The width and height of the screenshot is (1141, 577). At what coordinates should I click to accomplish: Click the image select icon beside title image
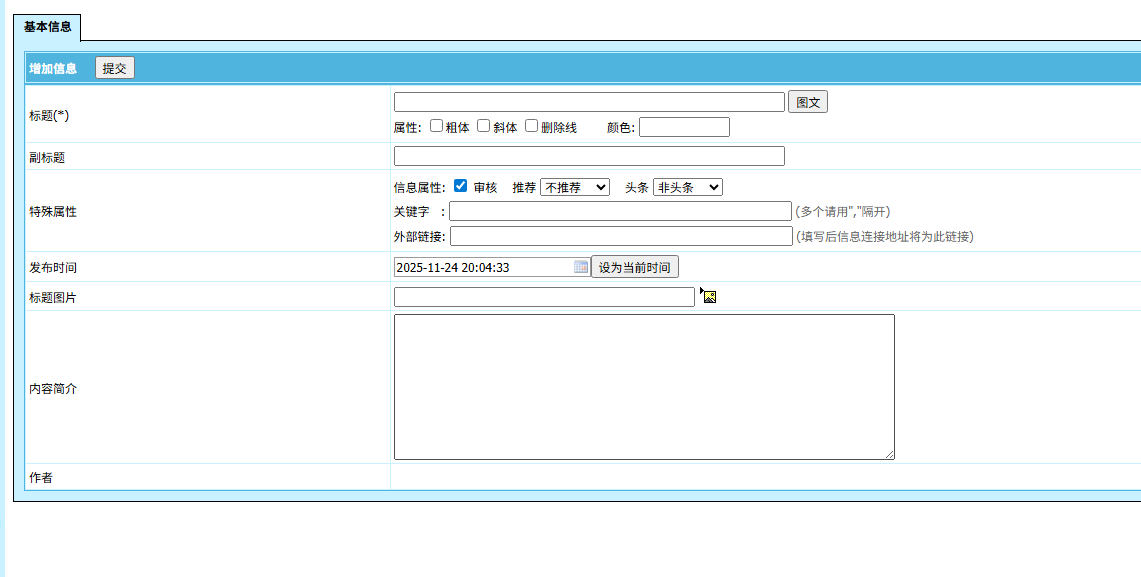coord(709,296)
